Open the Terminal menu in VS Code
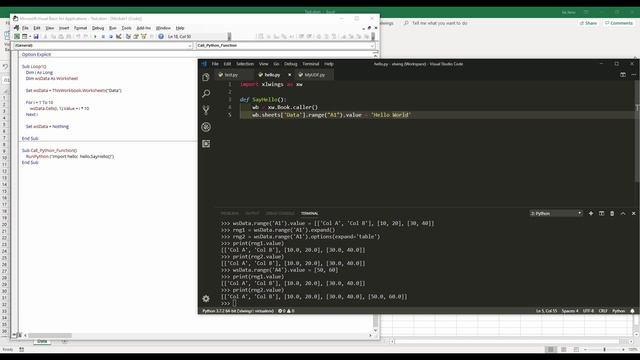 311,64
